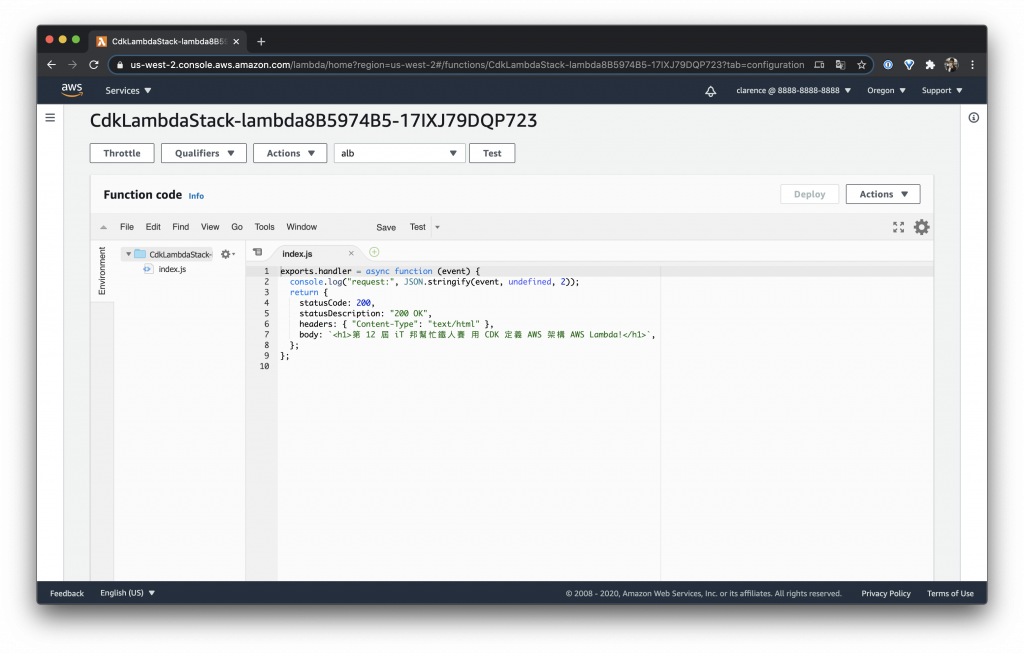
Task: Click the browser address bar URL
Action: tap(467, 65)
